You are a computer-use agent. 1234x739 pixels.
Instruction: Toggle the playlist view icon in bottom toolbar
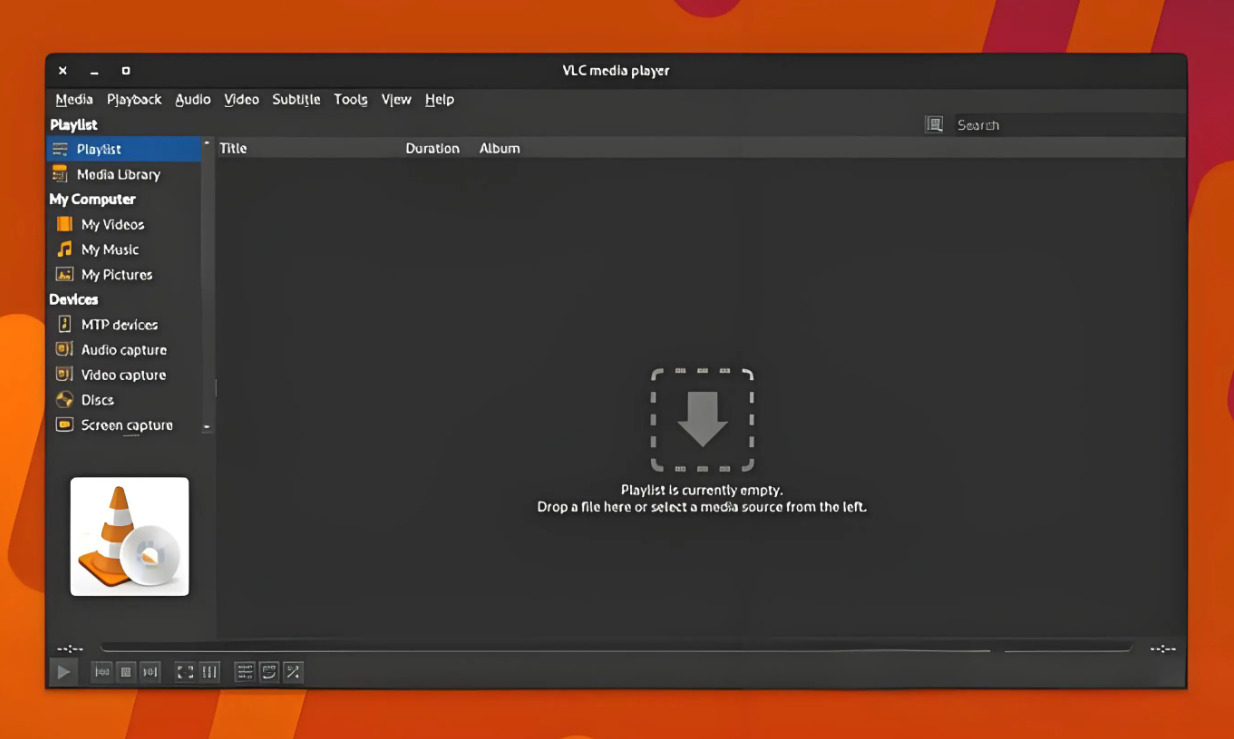click(245, 672)
